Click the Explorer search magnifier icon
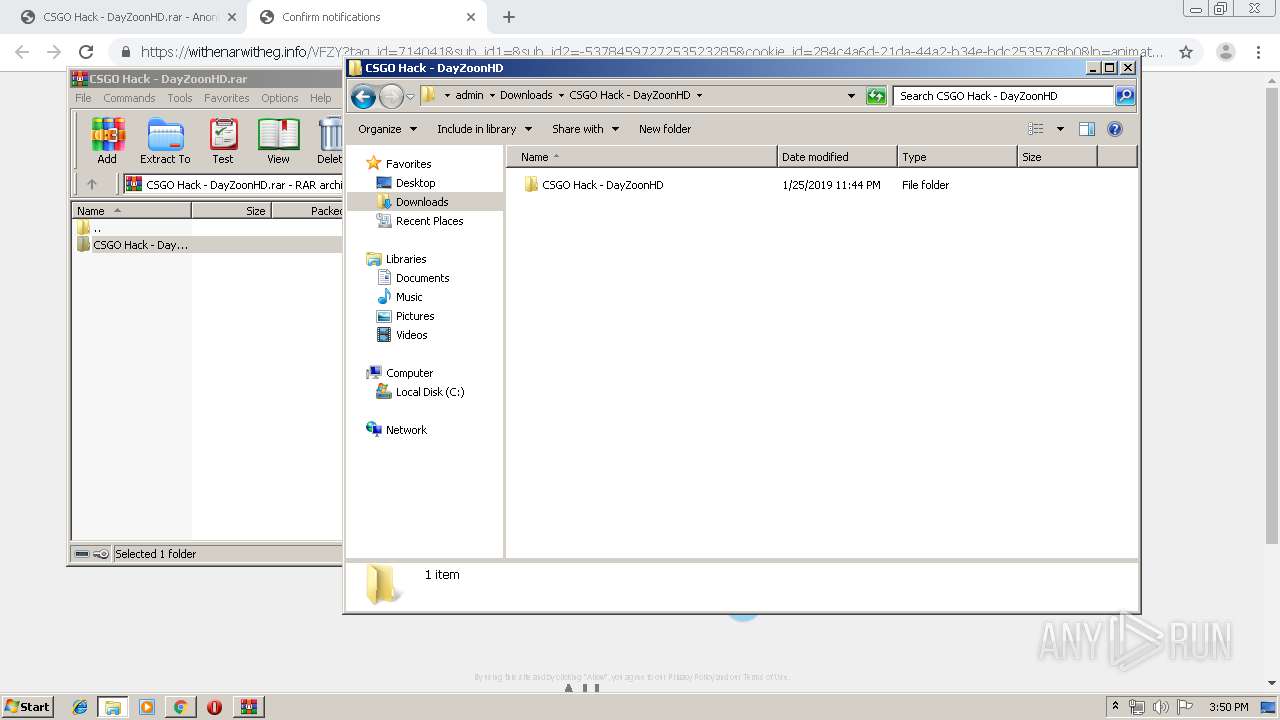Viewport: 1280px width, 720px height. point(1125,96)
